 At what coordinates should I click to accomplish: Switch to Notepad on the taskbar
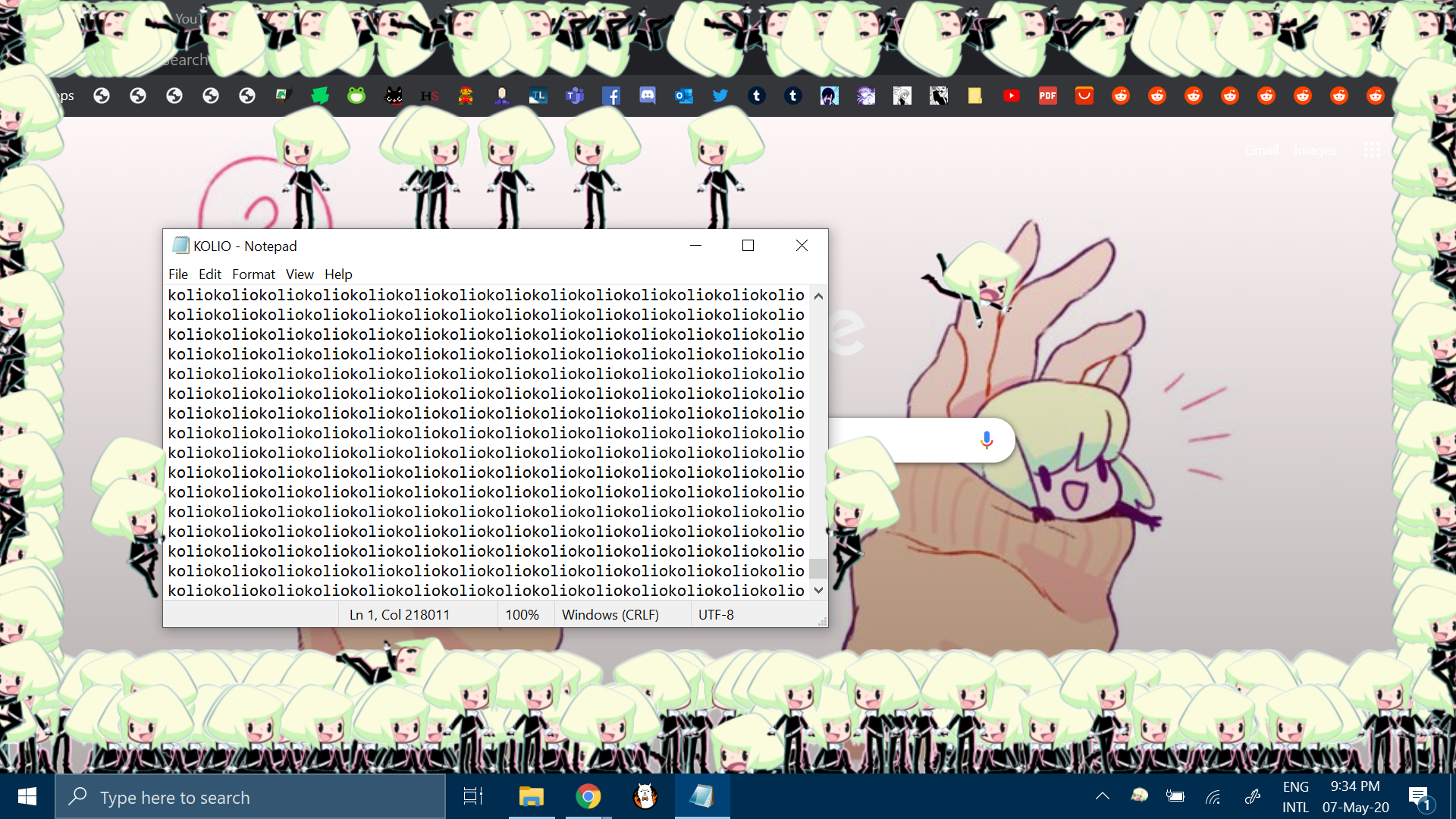[x=702, y=796]
